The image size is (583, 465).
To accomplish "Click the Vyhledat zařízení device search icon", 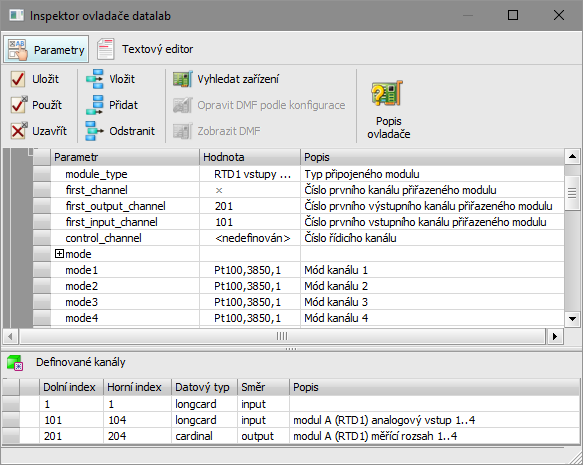I will pyautogui.click(x=183, y=79).
